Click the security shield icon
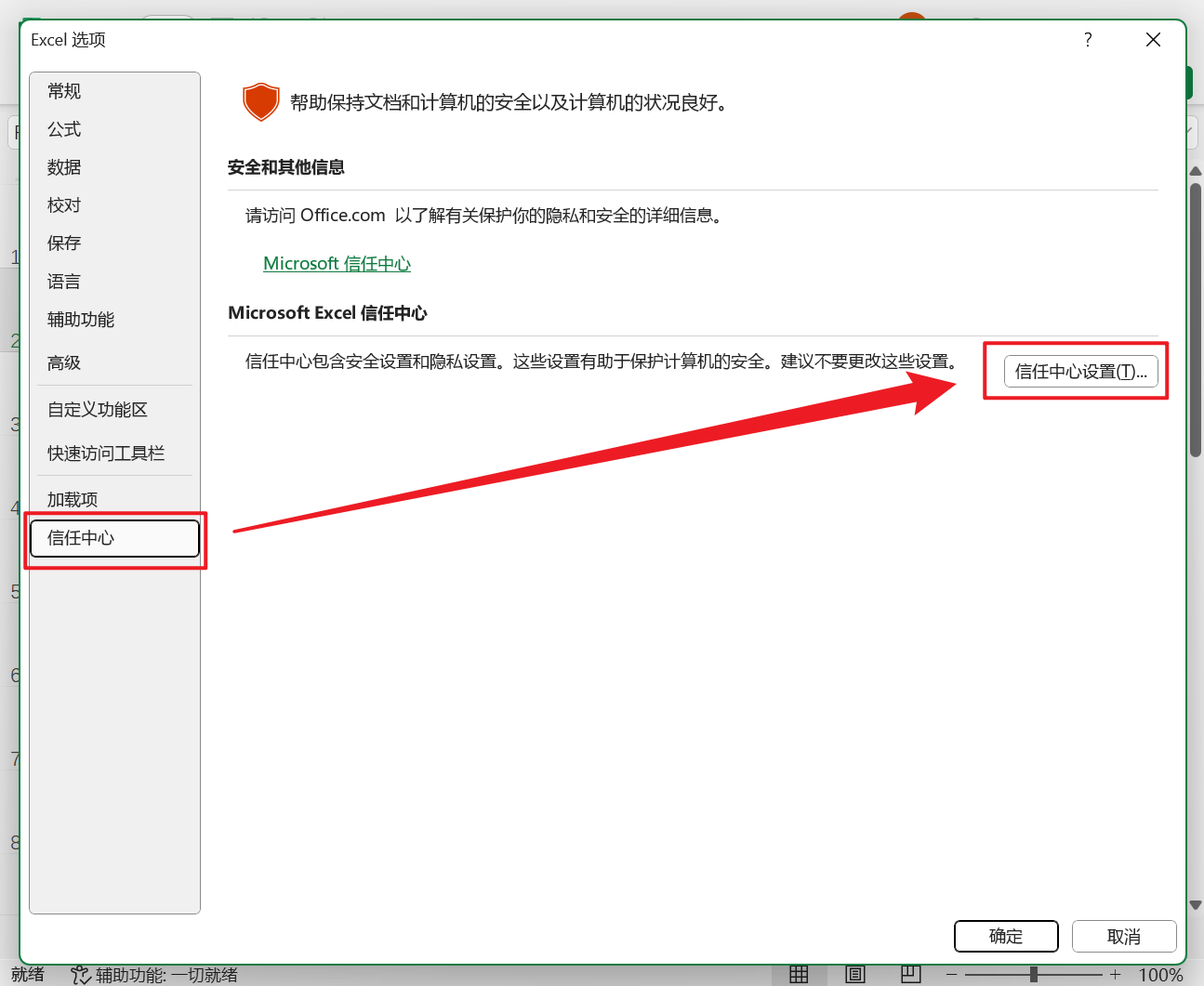 click(260, 102)
